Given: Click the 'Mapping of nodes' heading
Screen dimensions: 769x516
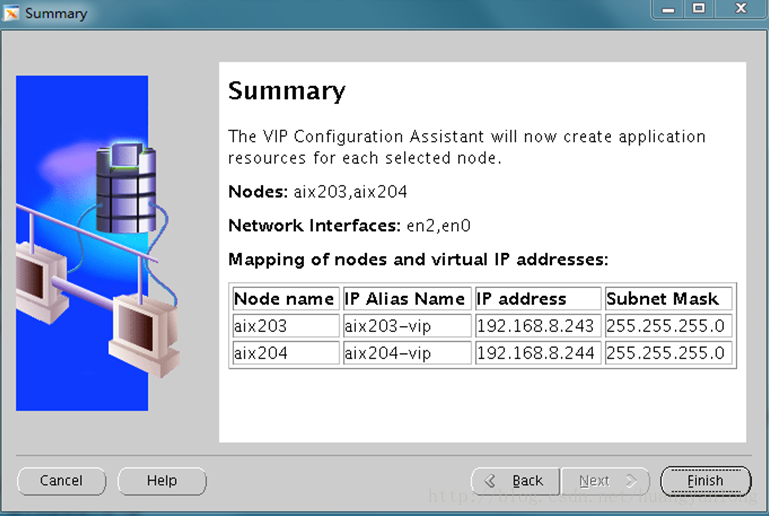Looking at the screenshot, I should pyautogui.click(x=418, y=259).
